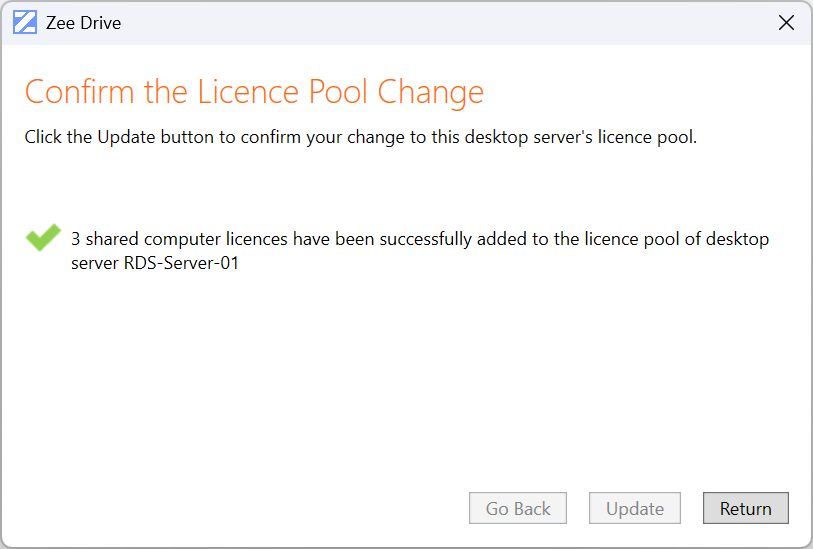
Task: Click the empty middle area of title bar
Action: click(420, 23)
